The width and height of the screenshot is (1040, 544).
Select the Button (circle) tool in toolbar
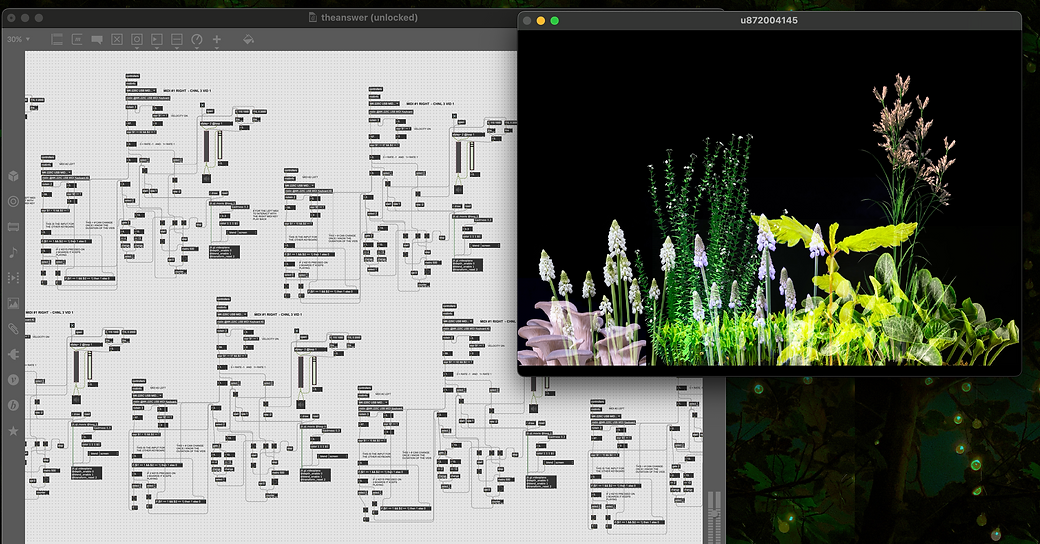137,39
